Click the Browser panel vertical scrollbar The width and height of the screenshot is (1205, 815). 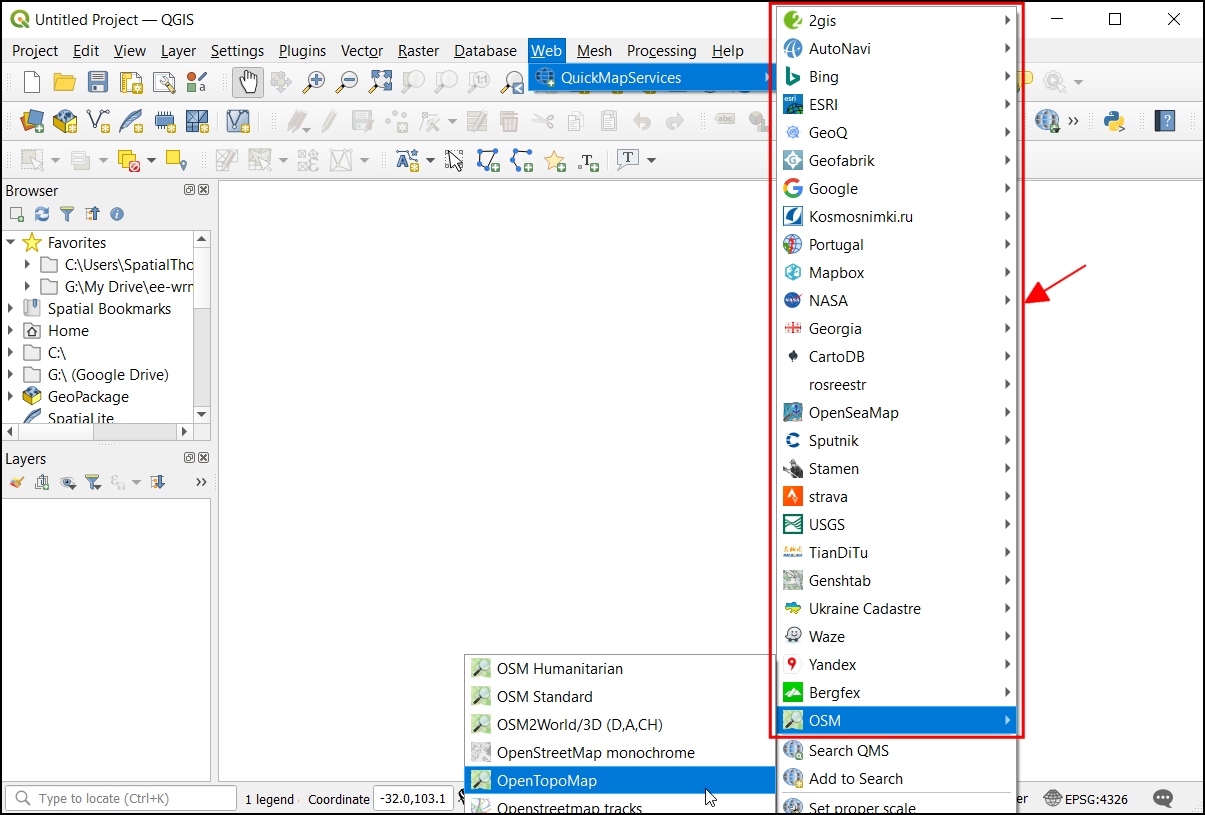pos(201,326)
